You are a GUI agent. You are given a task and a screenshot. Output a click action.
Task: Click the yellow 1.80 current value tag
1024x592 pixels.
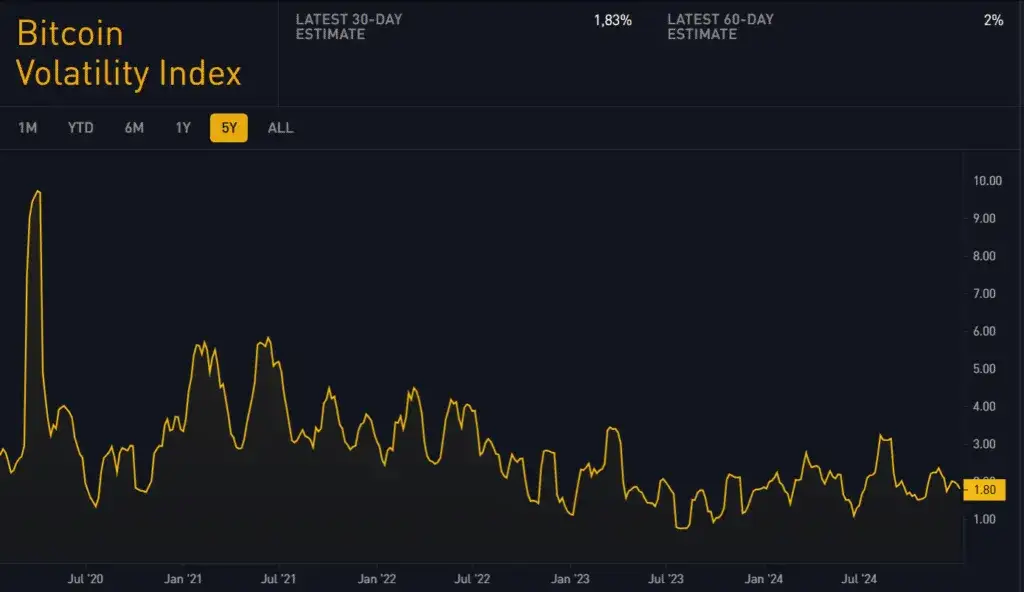click(984, 490)
